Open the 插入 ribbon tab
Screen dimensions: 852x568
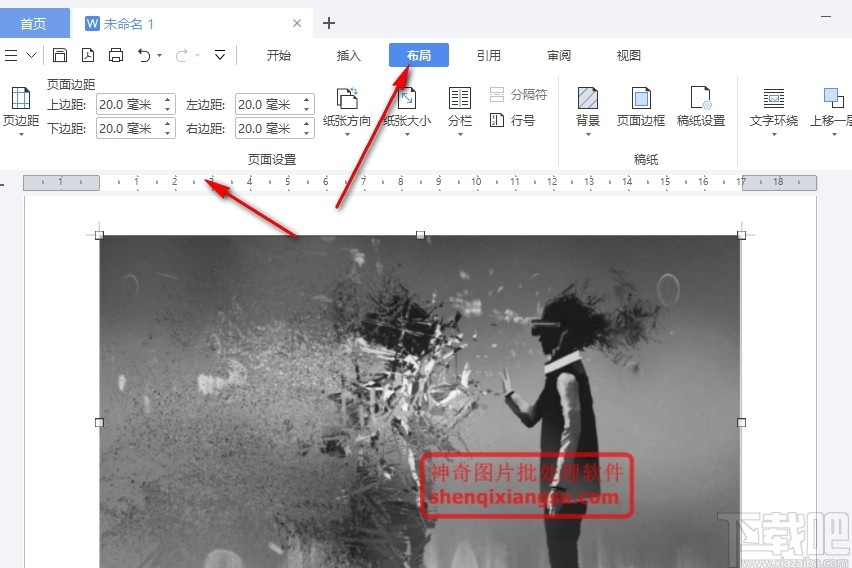point(348,55)
